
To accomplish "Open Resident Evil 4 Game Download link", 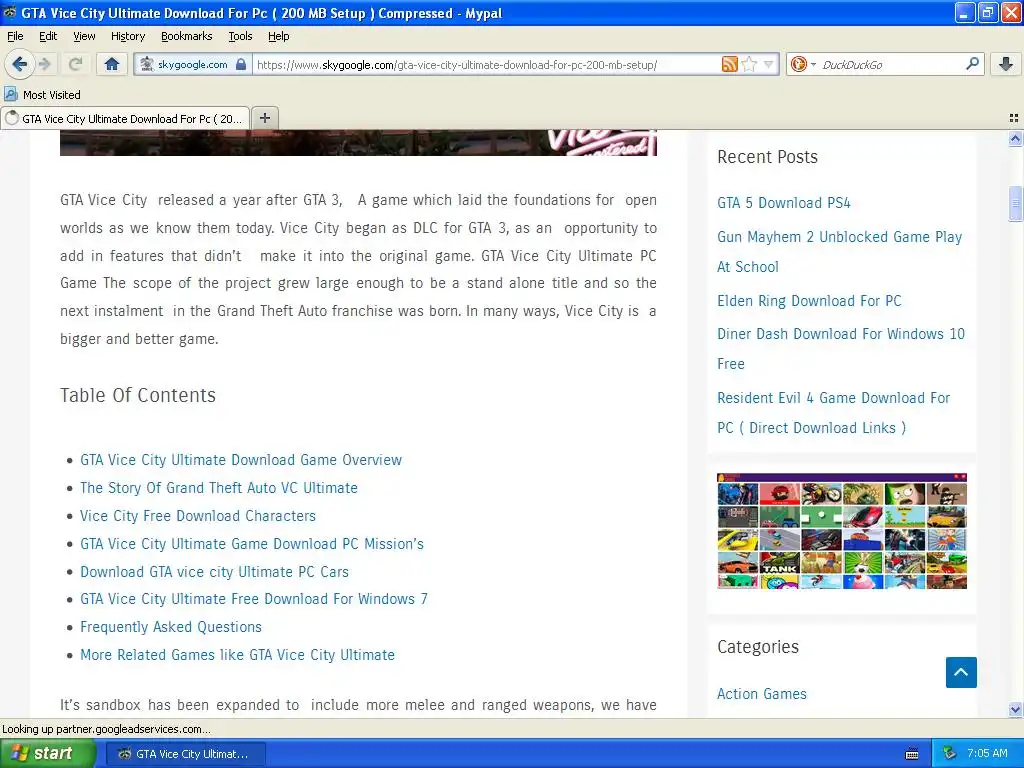I will 833,412.
